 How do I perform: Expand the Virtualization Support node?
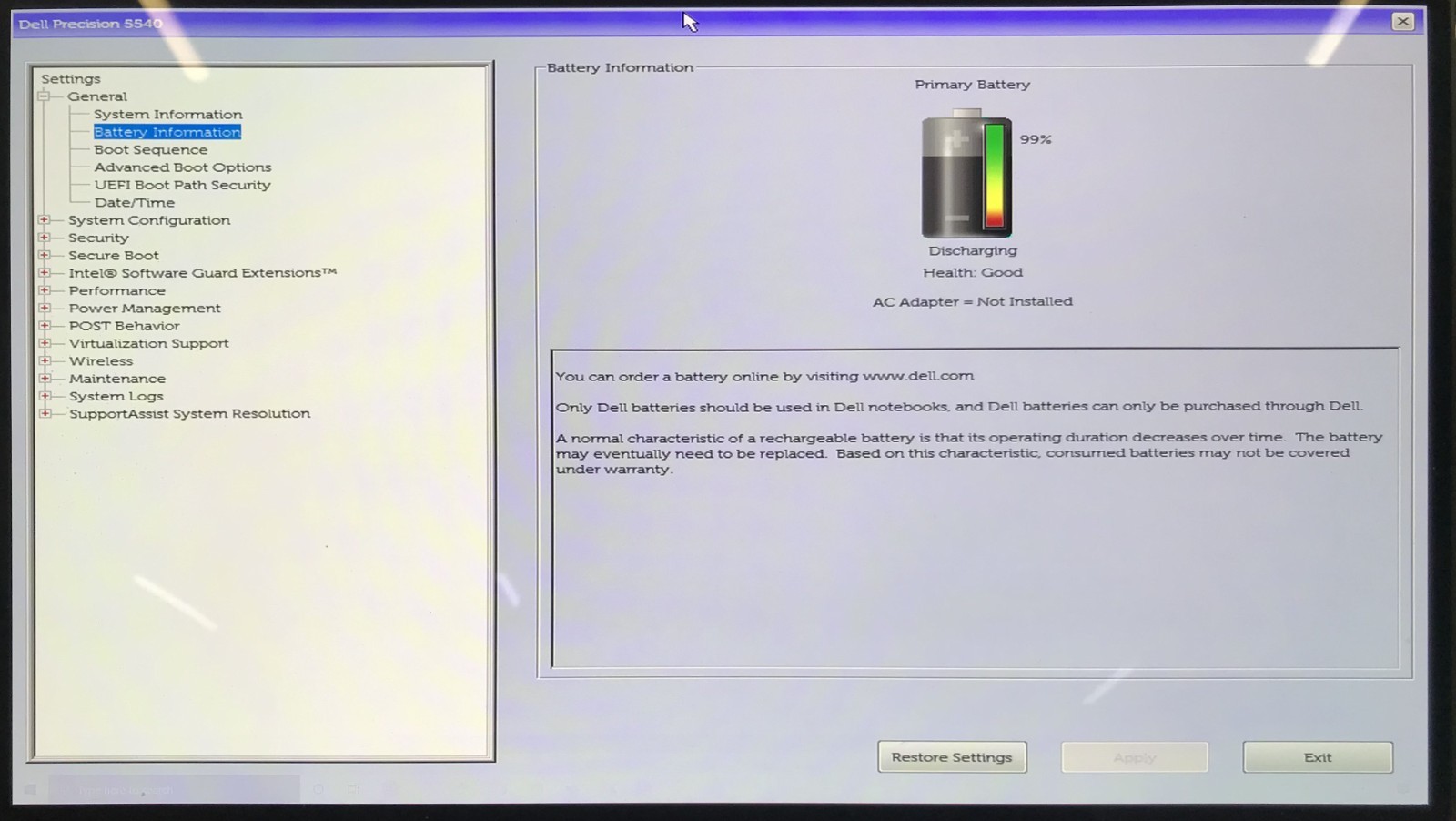pos(45,343)
